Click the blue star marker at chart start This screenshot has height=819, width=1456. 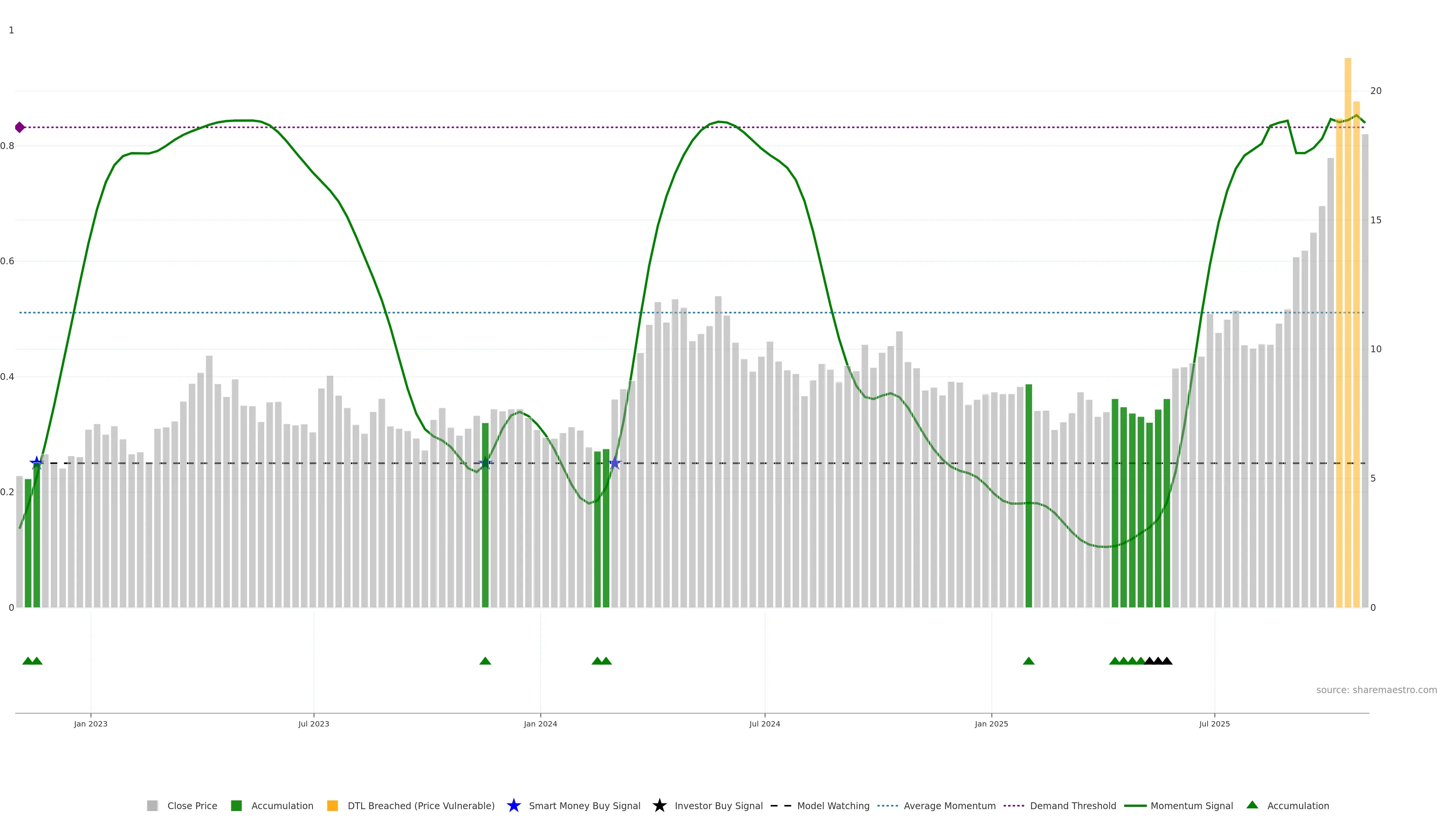coord(37,463)
